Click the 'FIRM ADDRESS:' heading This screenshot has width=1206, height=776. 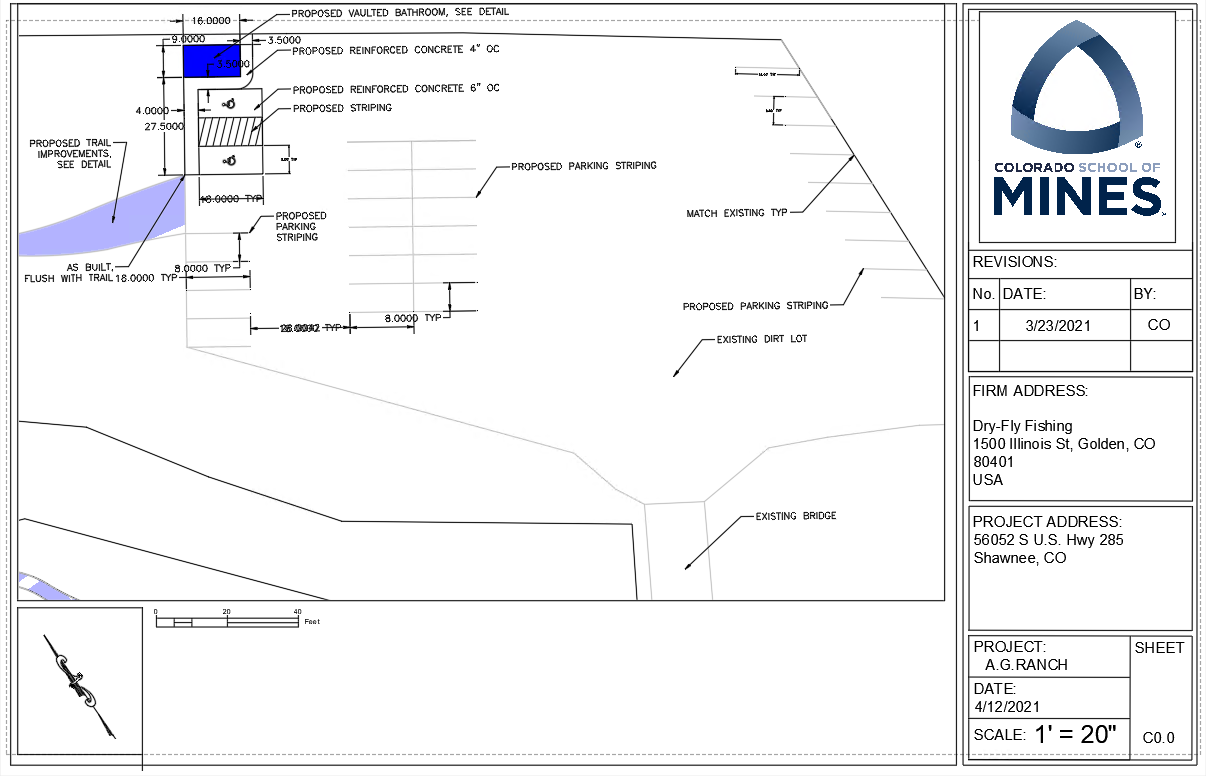click(x=1030, y=391)
